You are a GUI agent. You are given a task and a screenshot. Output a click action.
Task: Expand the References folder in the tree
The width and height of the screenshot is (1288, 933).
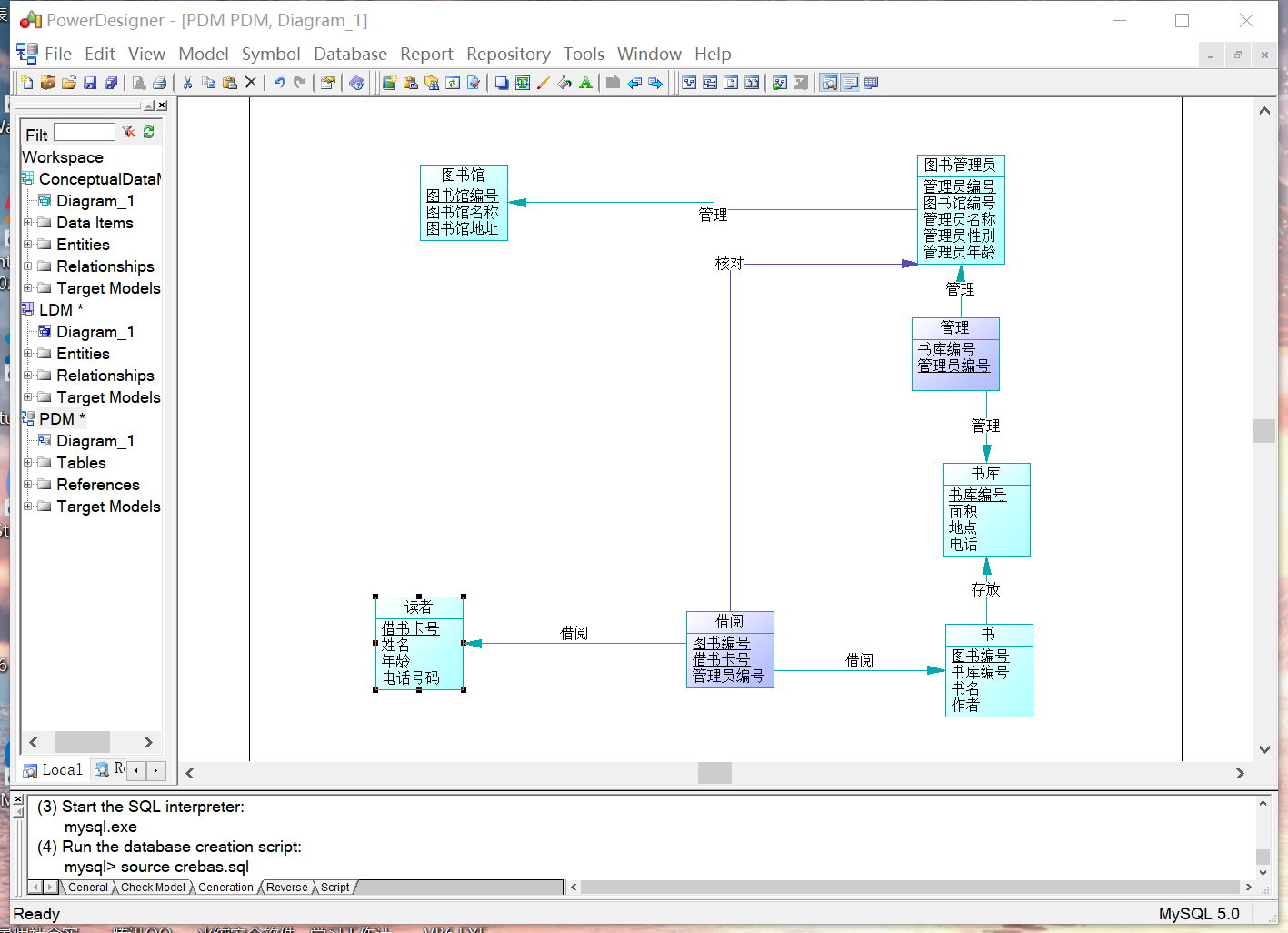click(x=28, y=485)
